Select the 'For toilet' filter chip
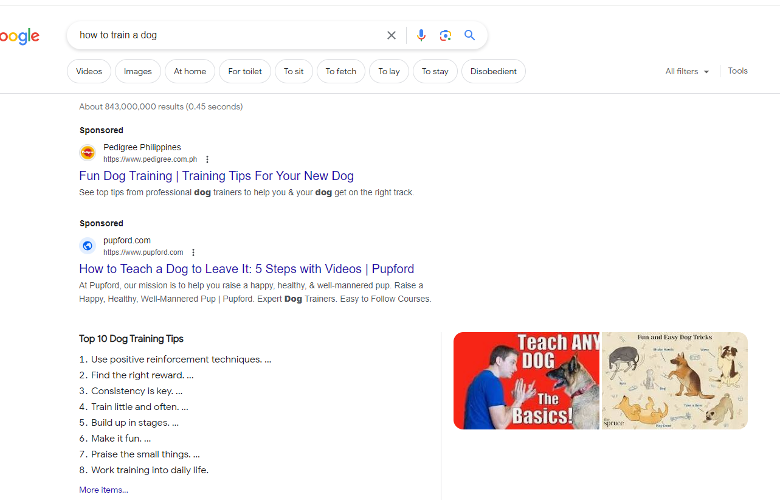The image size is (780, 500). 245,71
